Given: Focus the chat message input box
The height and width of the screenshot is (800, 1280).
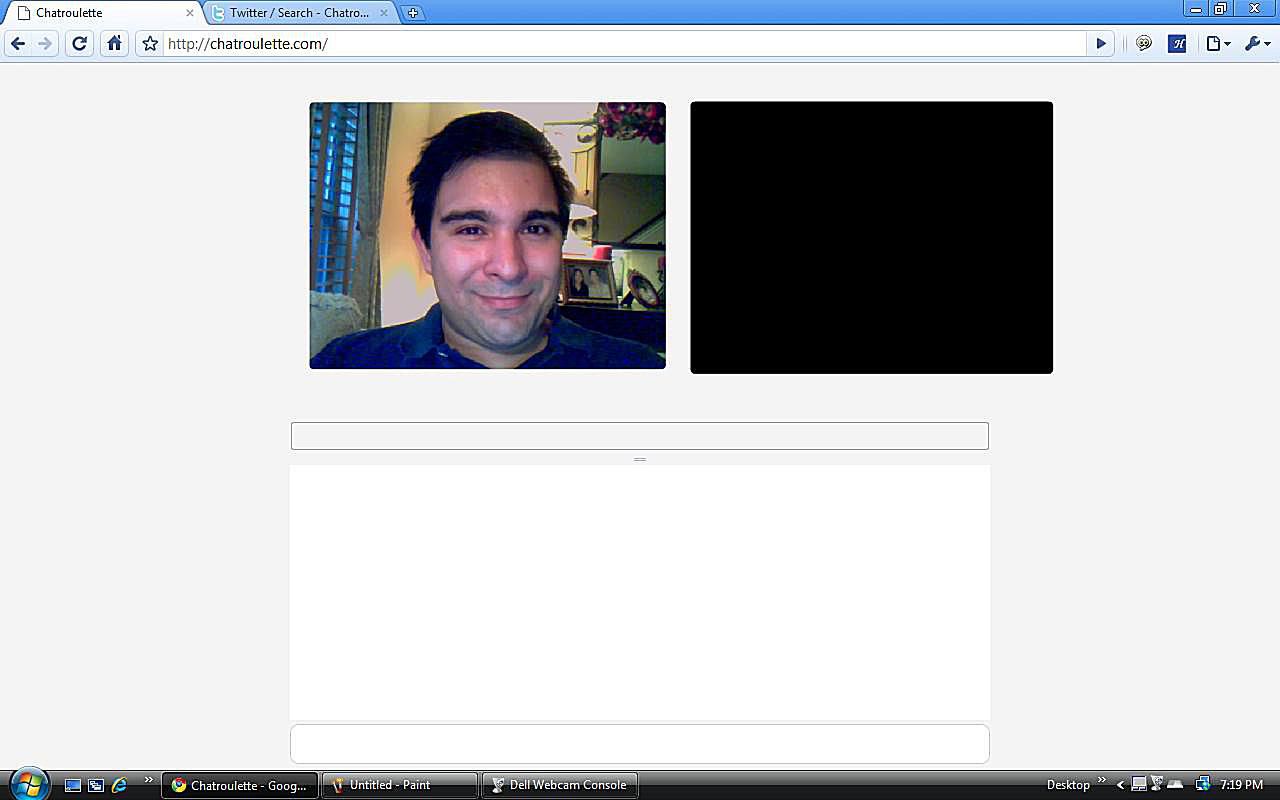Looking at the screenshot, I should [x=640, y=744].
